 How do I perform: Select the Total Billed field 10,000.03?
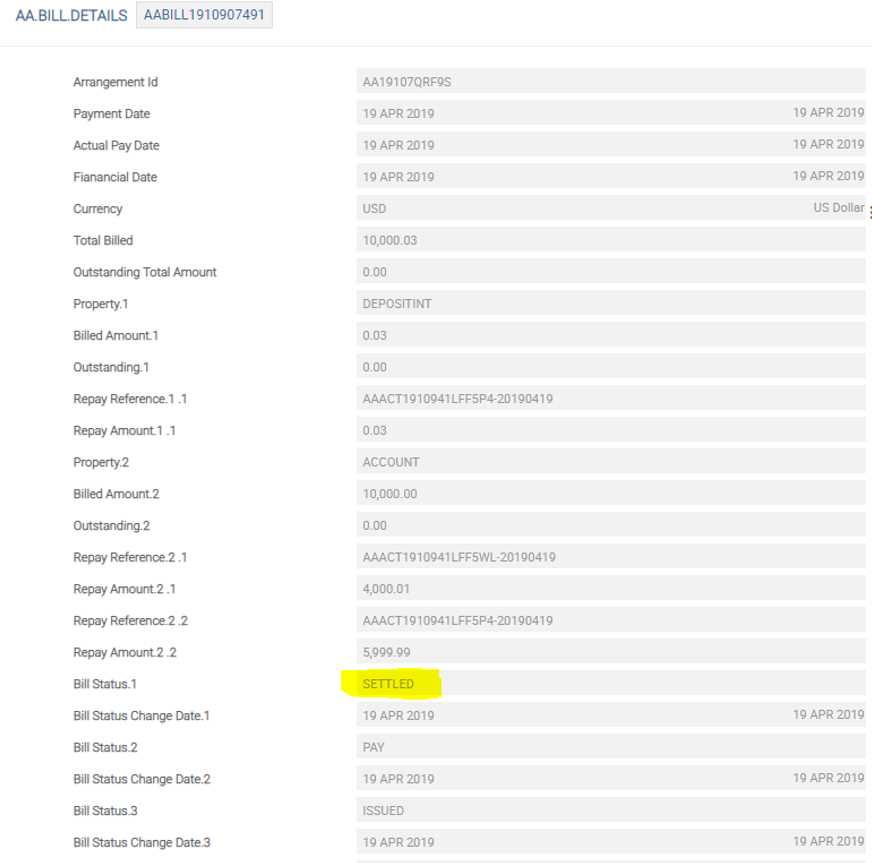610,241
